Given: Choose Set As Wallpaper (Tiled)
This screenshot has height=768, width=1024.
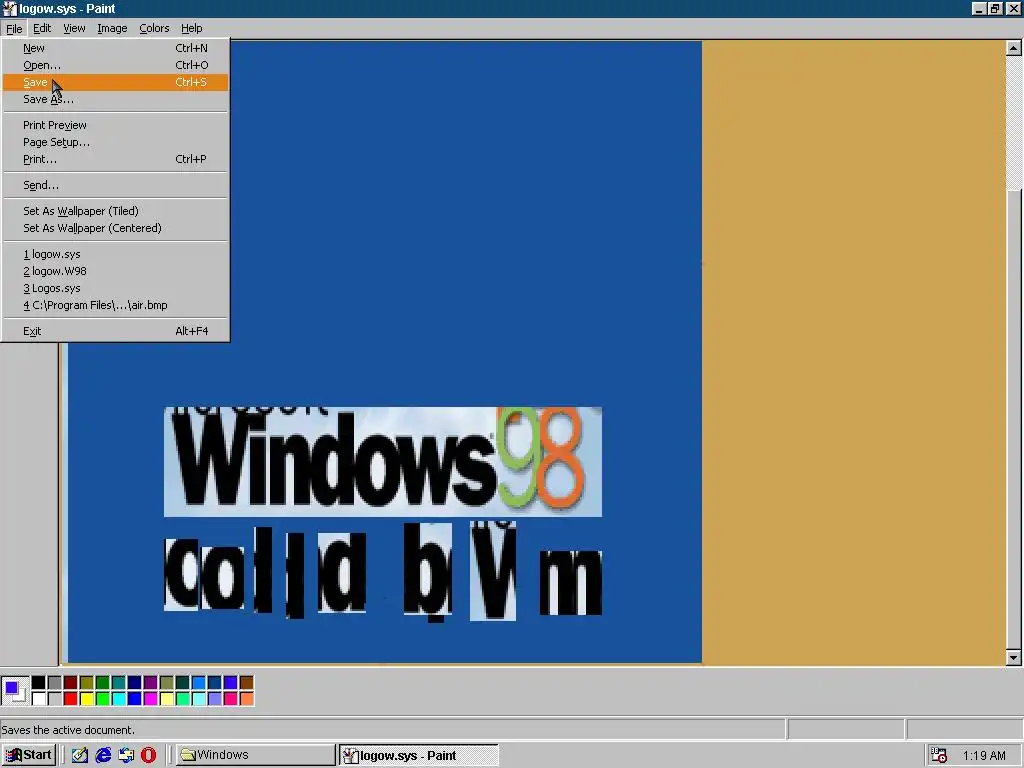Looking at the screenshot, I should click(x=116, y=210).
